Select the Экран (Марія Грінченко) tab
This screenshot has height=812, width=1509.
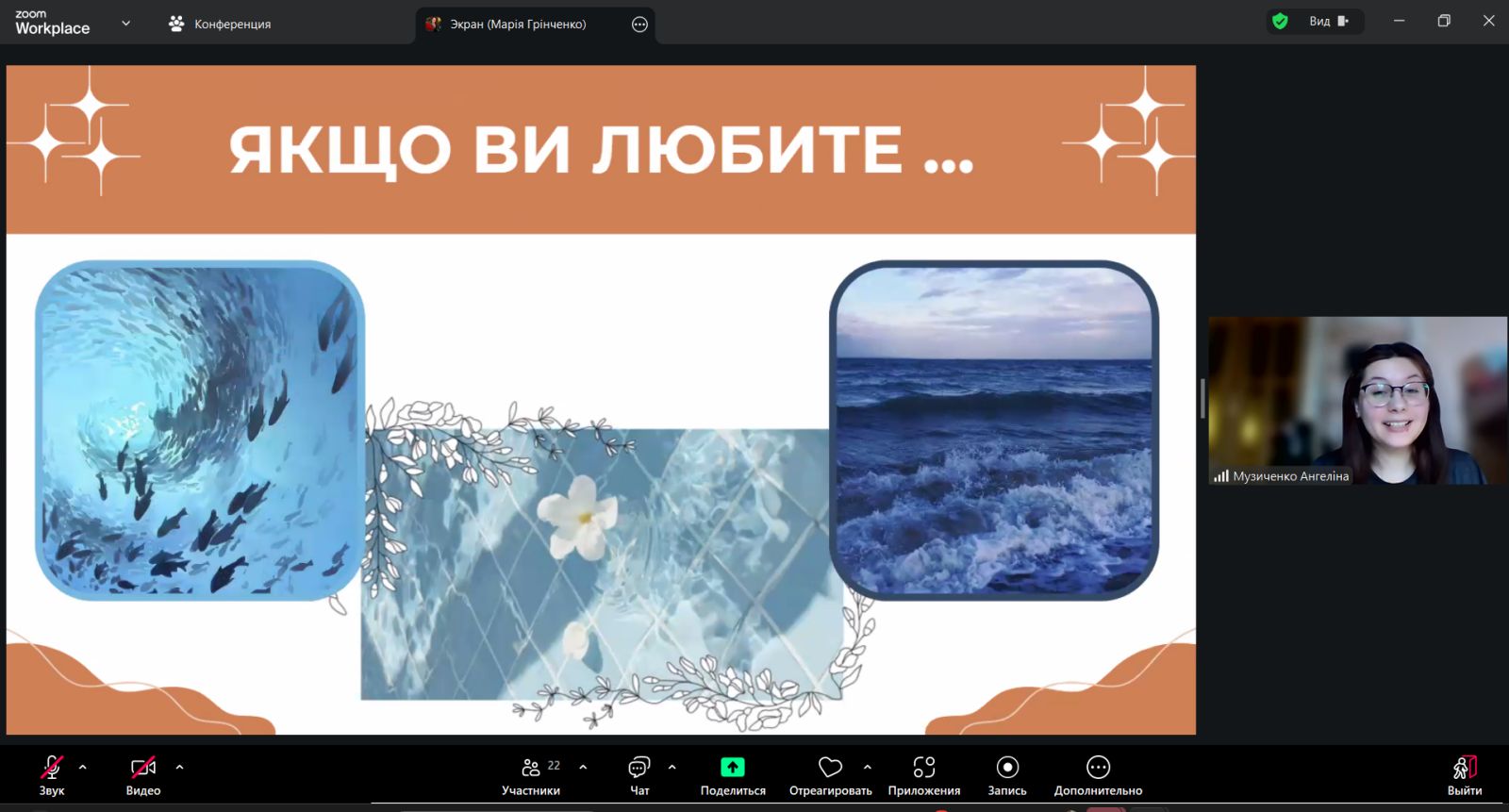coord(517,25)
